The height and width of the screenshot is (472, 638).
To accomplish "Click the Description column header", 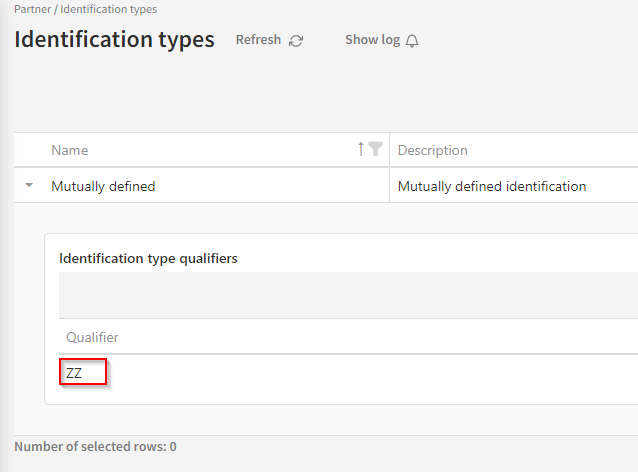I will click(432, 150).
